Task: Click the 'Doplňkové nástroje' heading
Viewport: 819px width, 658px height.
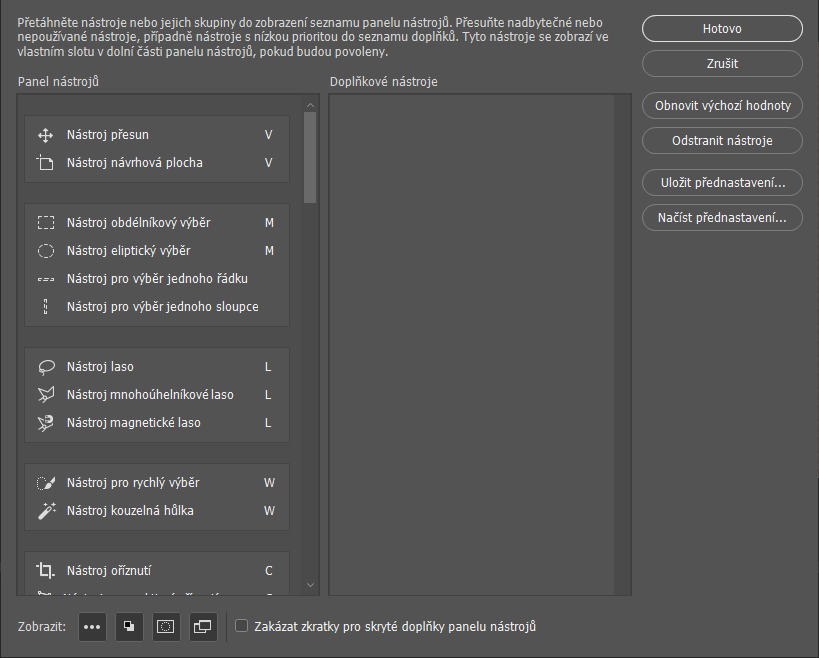Action: point(383,82)
